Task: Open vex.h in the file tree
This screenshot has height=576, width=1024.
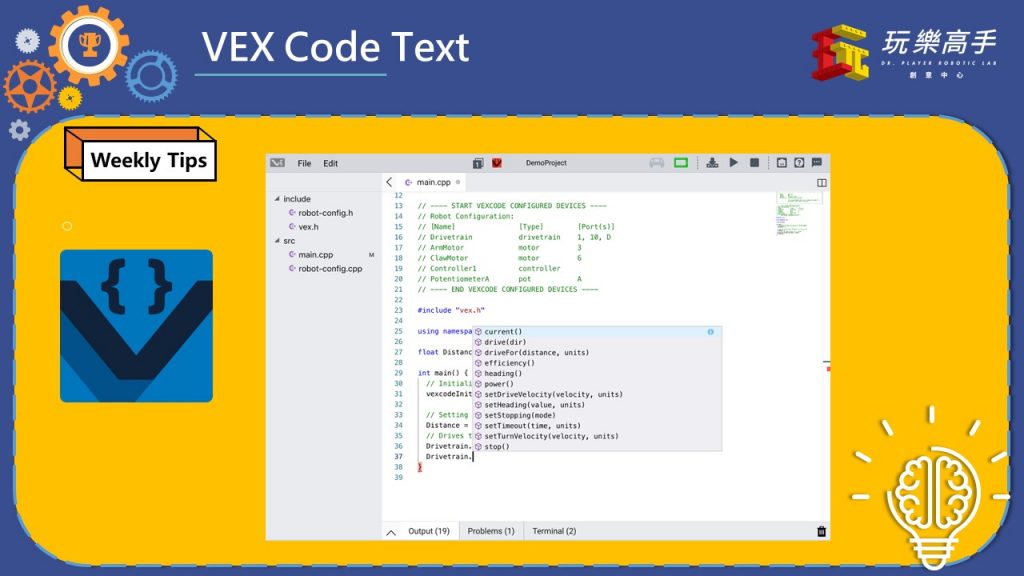Action: click(308, 227)
